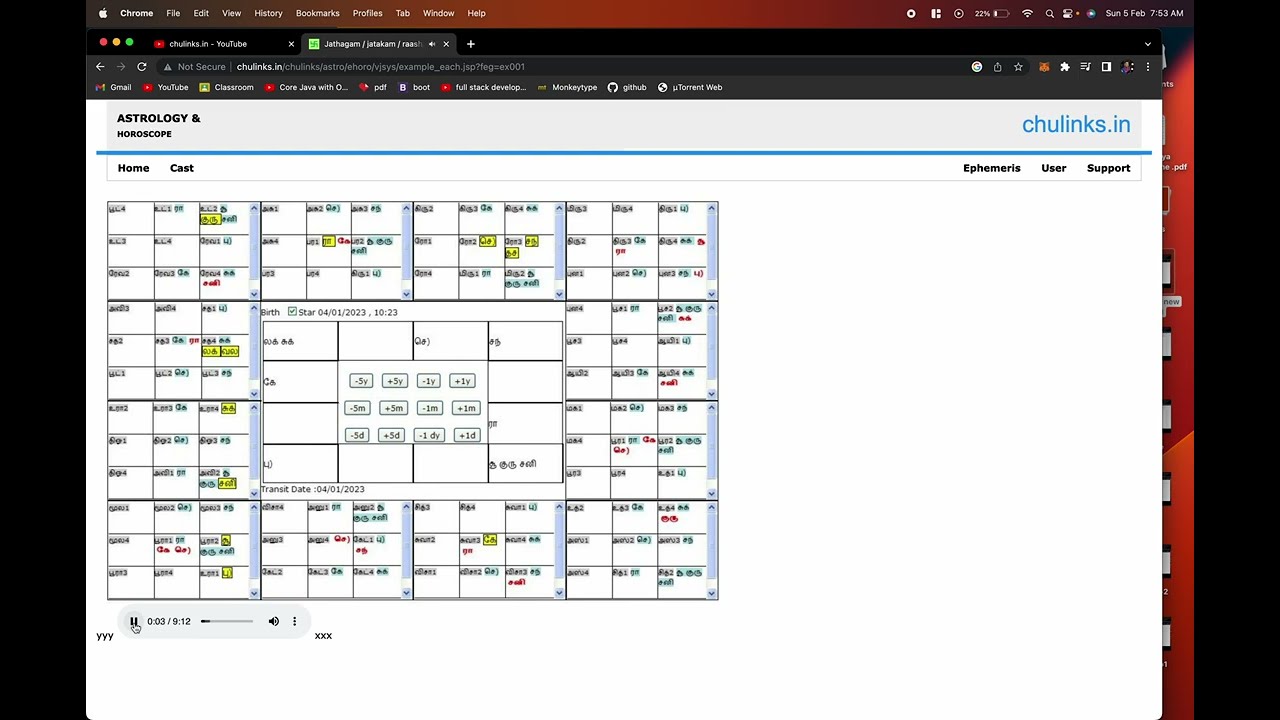Click the chulinks.in site logo link
Screen dimensions: 1280x720
pos(1076,124)
